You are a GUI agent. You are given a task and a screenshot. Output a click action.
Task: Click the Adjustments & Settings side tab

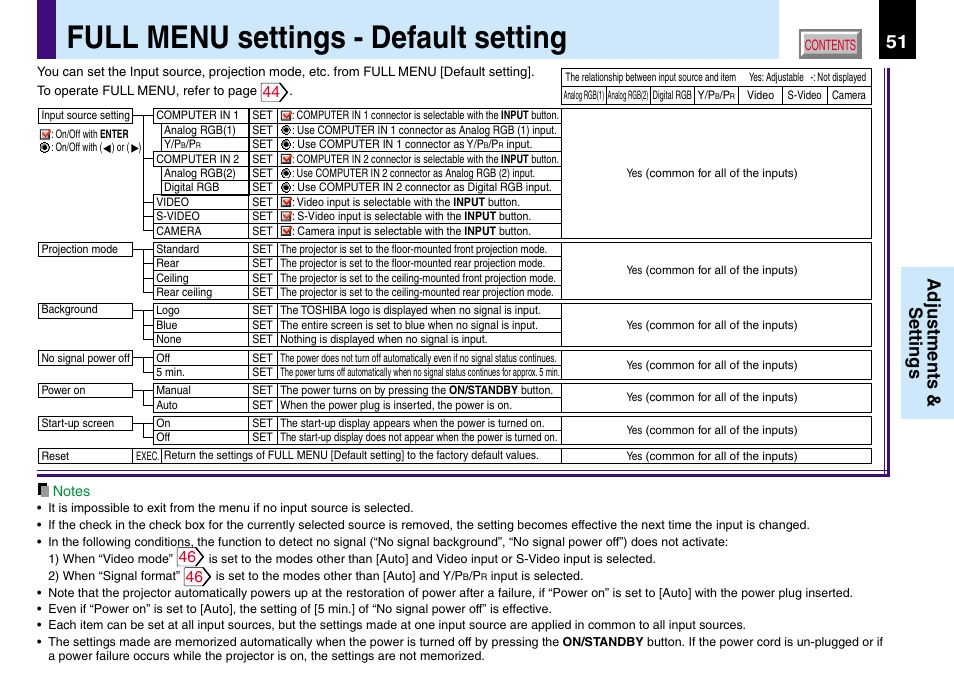(x=927, y=343)
